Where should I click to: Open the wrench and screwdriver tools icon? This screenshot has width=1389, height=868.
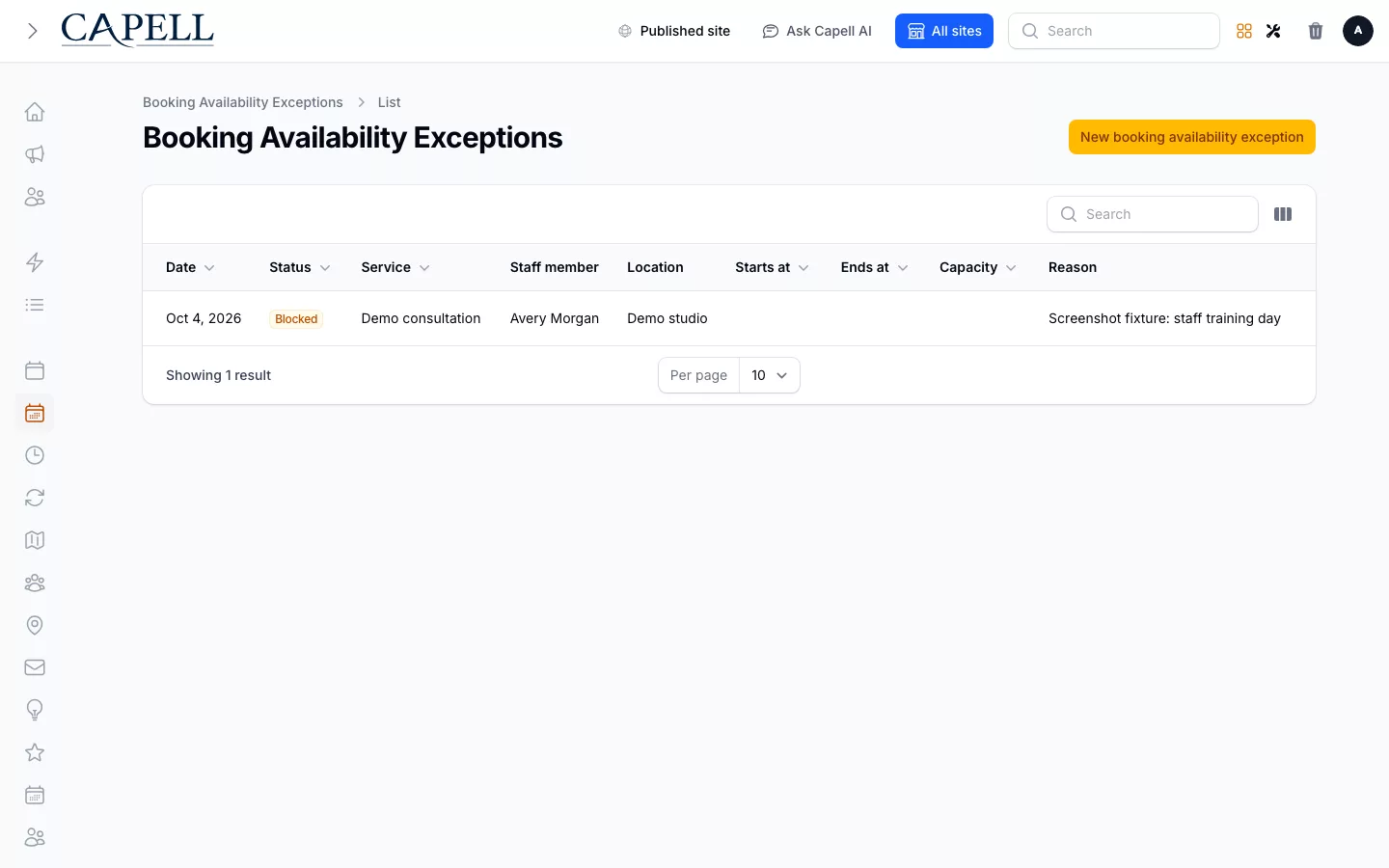1273,31
